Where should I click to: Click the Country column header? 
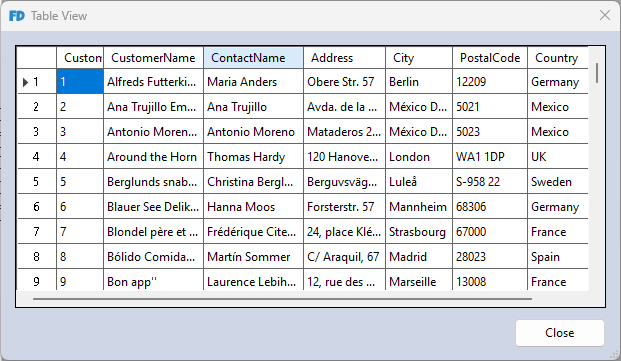pyautogui.click(x=558, y=58)
